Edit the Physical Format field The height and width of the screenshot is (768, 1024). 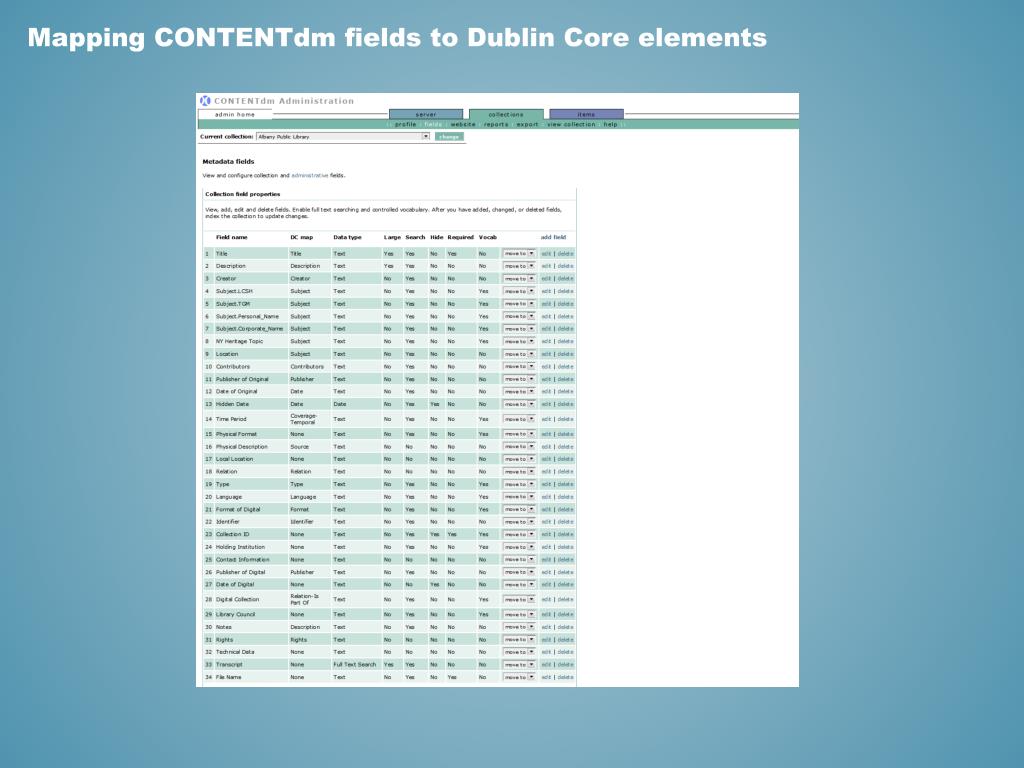pos(546,434)
